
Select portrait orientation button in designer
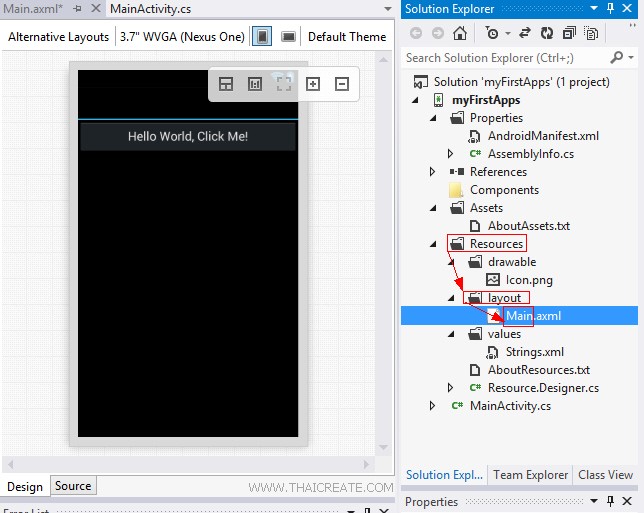[262, 36]
